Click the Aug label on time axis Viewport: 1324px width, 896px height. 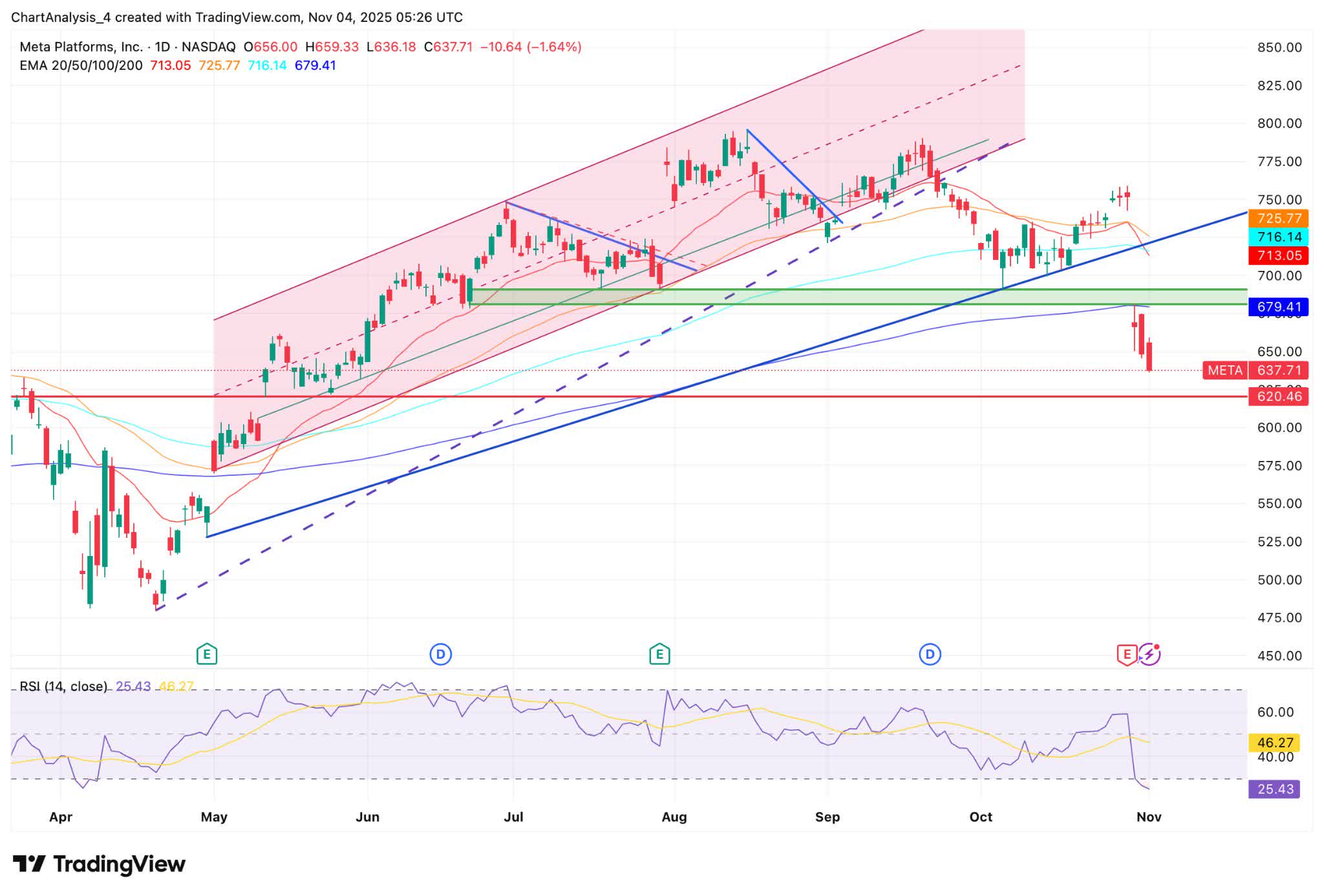pos(674,817)
